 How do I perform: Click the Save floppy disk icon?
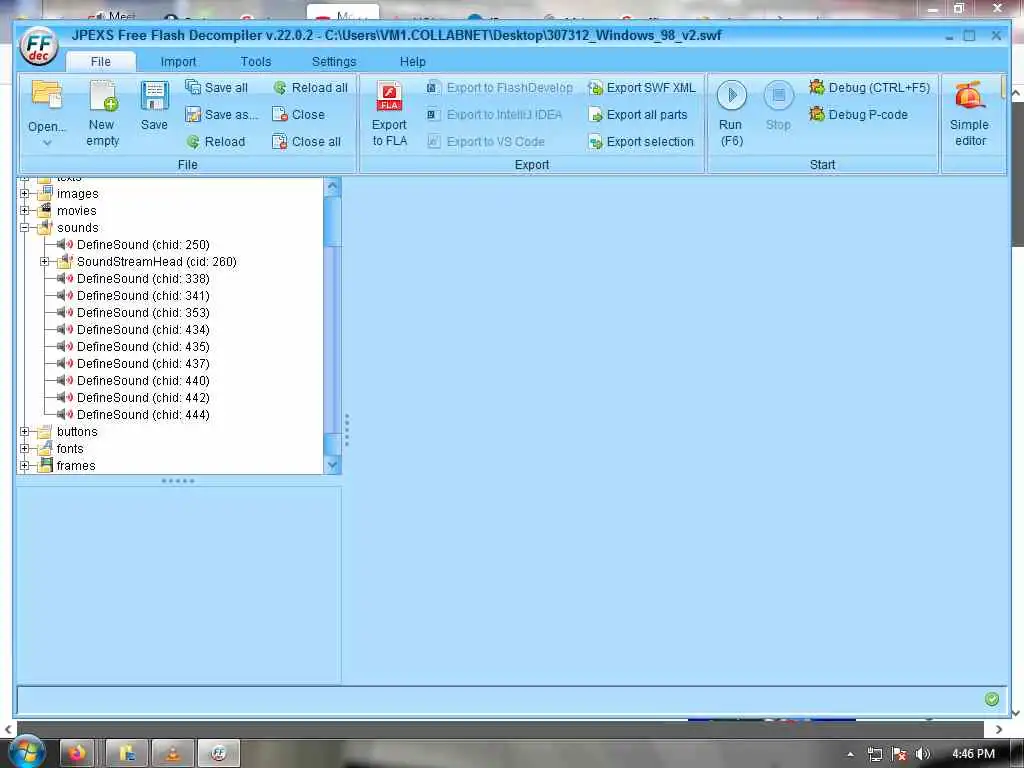(154, 96)
